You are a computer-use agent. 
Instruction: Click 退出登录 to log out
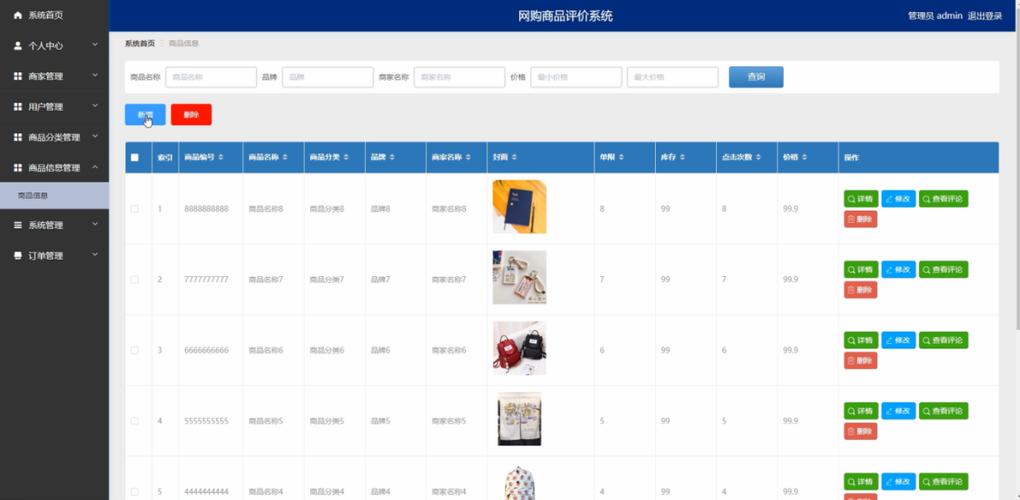click(984, 16)
